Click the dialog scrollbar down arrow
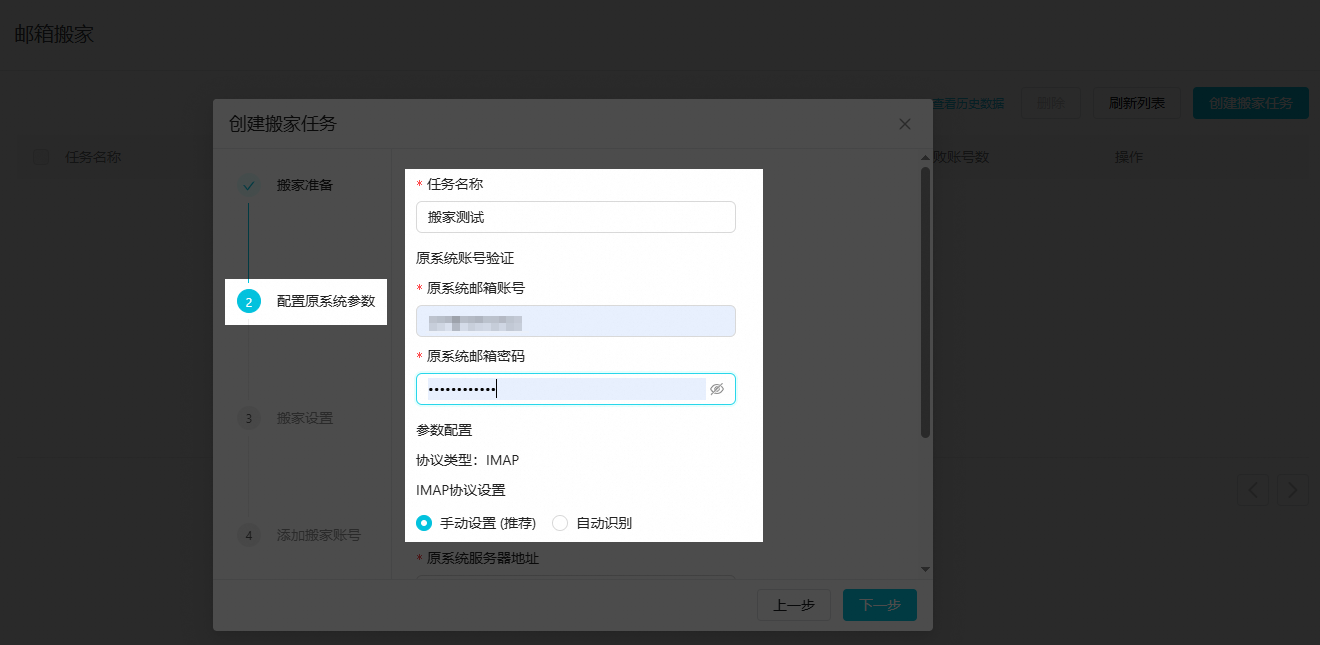 (925, 569)
